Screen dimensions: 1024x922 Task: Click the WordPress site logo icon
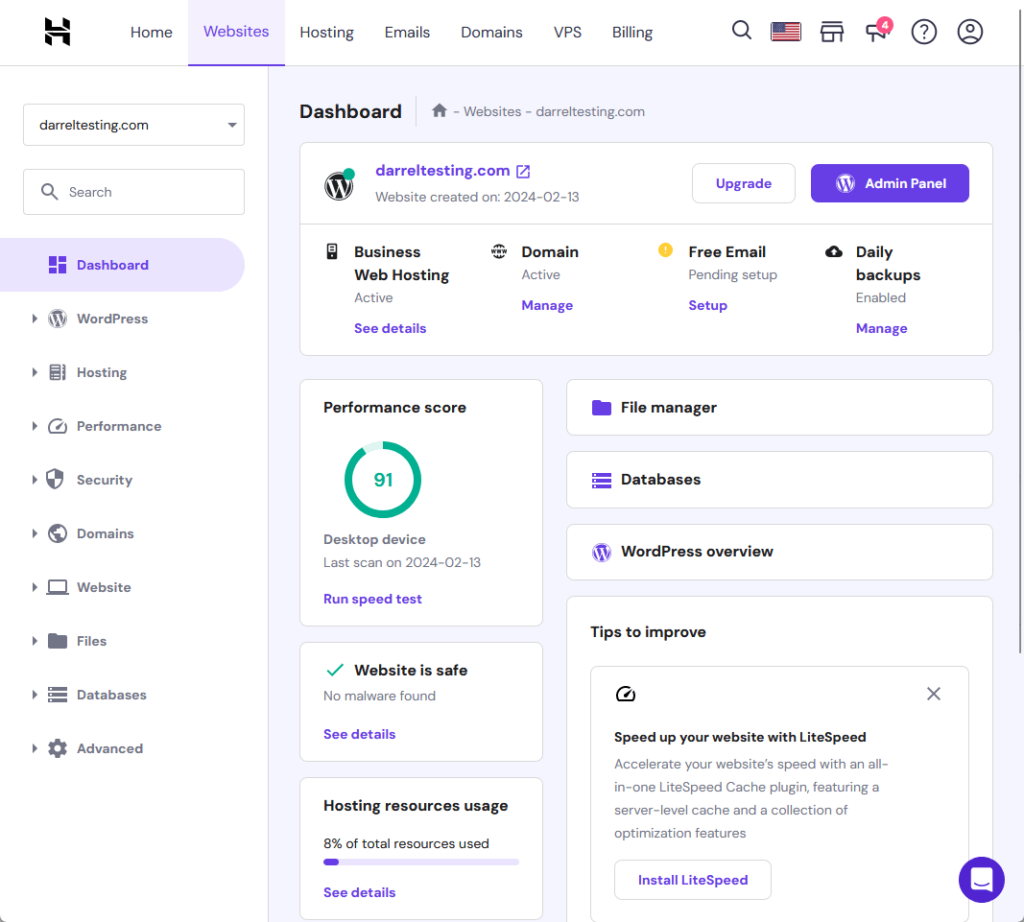[x=339, y=185]
